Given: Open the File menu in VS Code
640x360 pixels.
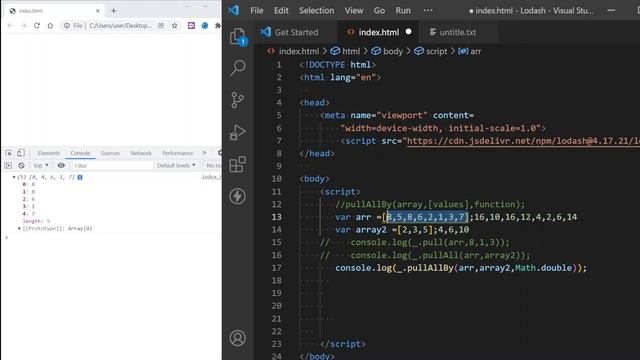Looking at the screenshot, I should tap(257, 11).
